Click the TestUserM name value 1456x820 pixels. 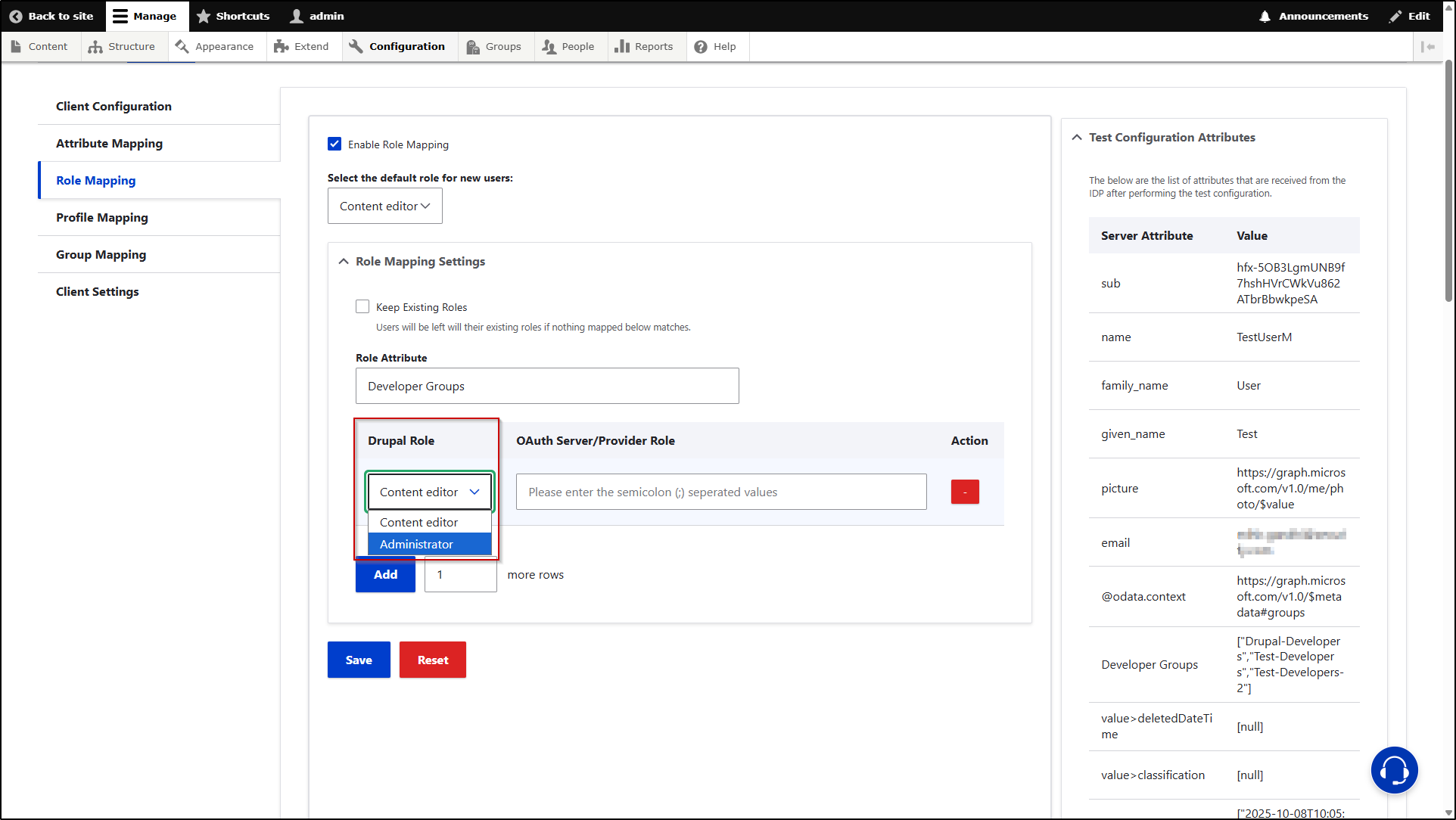1264,337
